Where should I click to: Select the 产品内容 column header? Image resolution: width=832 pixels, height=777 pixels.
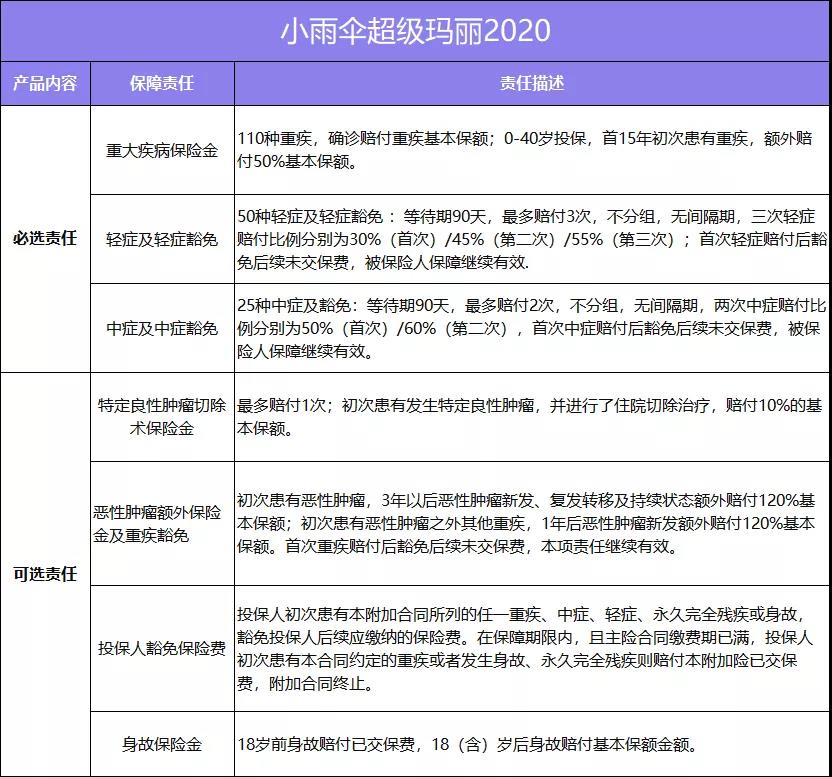[45, 83]
